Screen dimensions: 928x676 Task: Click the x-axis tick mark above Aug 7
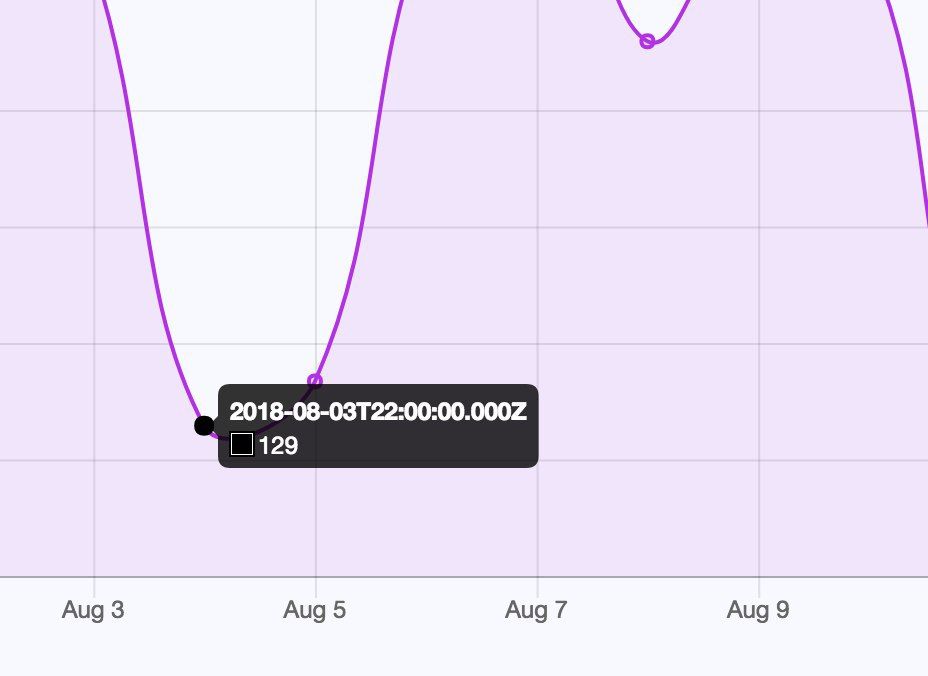point(537,586)
